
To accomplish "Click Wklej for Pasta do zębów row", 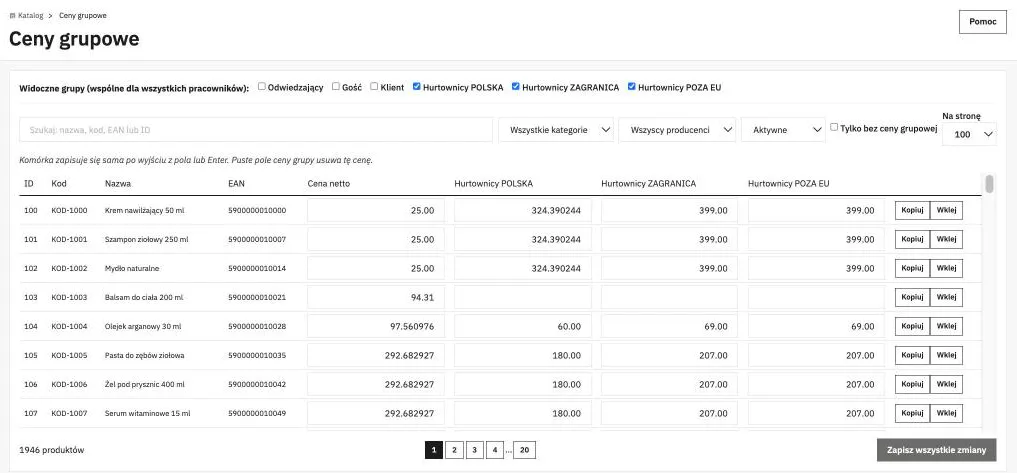I will [946, 355].
